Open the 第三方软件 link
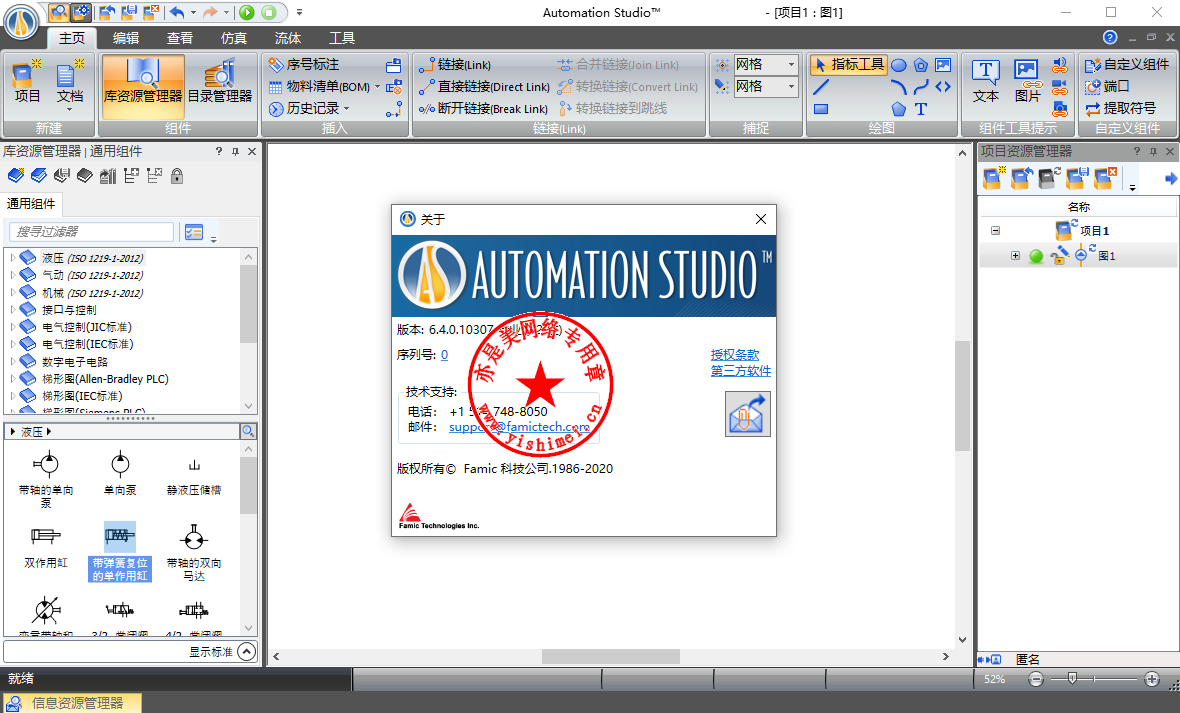The height and width of the screenshot is (713, 1180). 741,371
